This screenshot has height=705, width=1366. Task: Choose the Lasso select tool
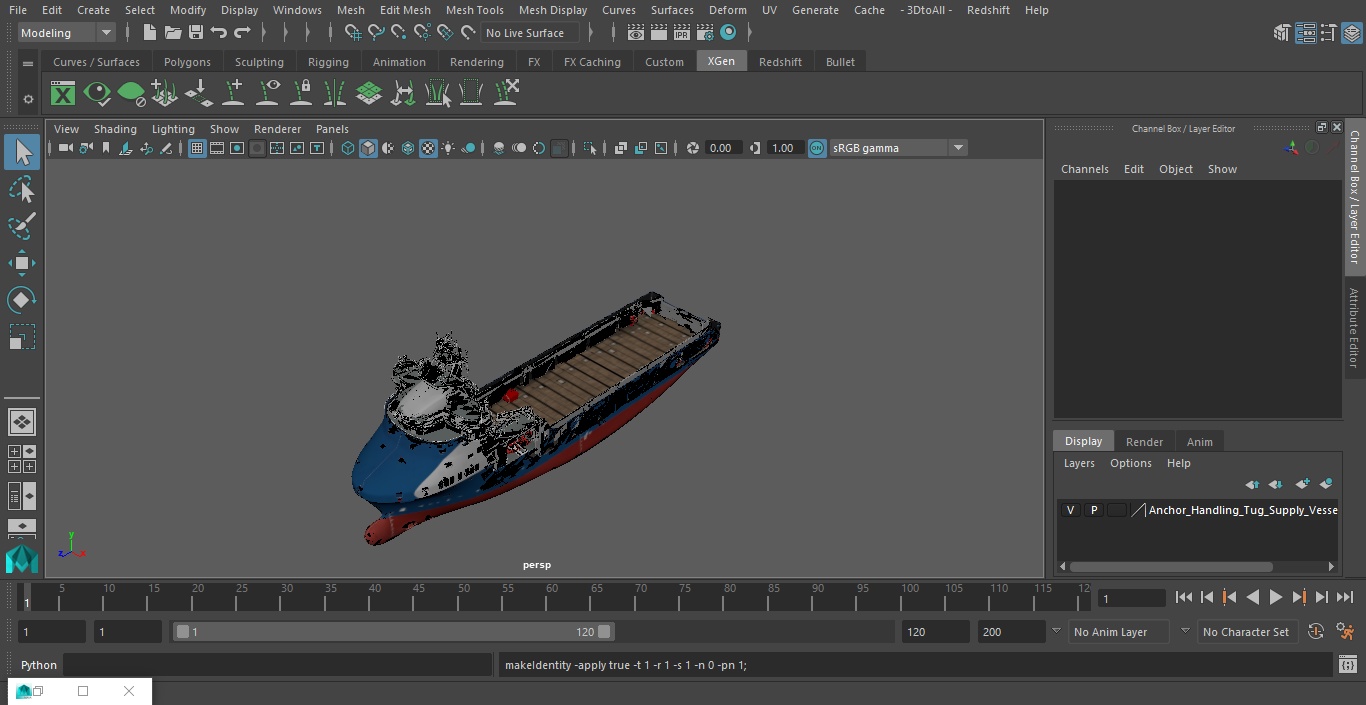point(21,190)
